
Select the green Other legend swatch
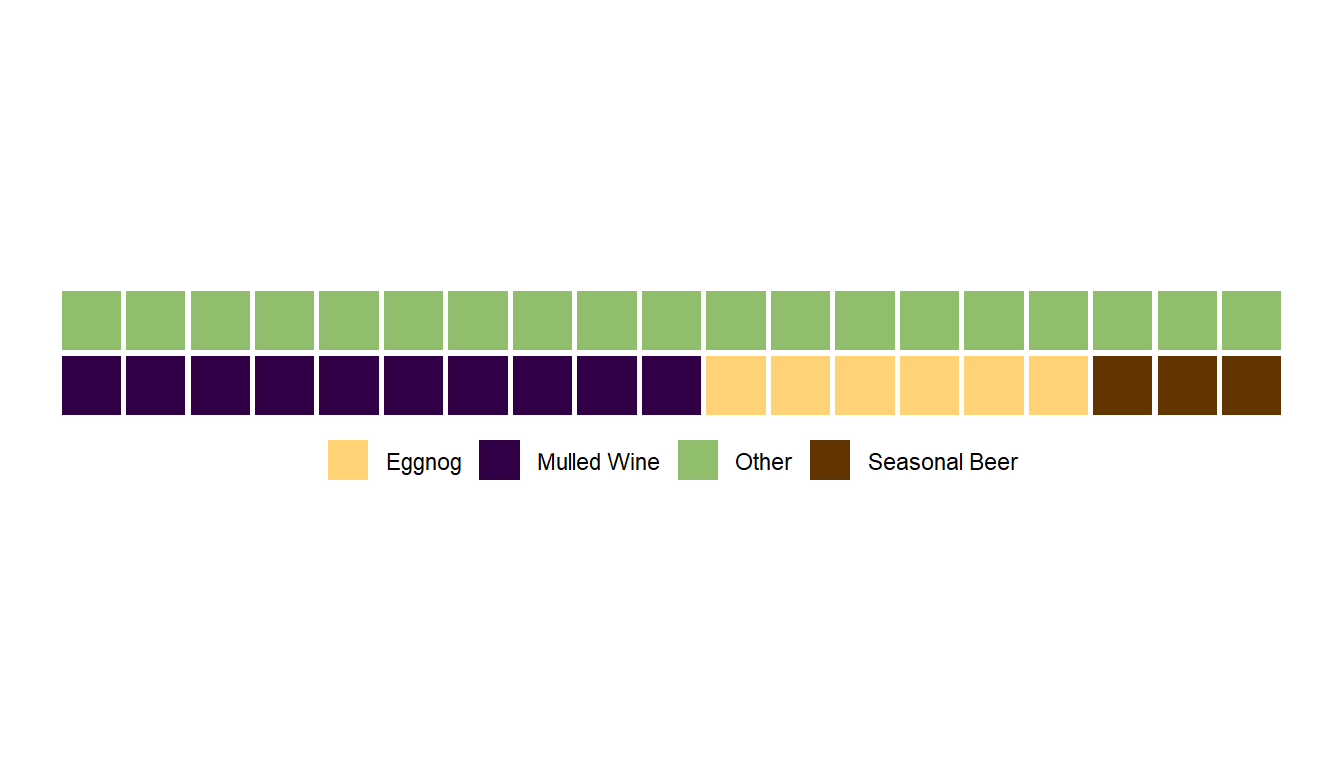click(698, 460)
